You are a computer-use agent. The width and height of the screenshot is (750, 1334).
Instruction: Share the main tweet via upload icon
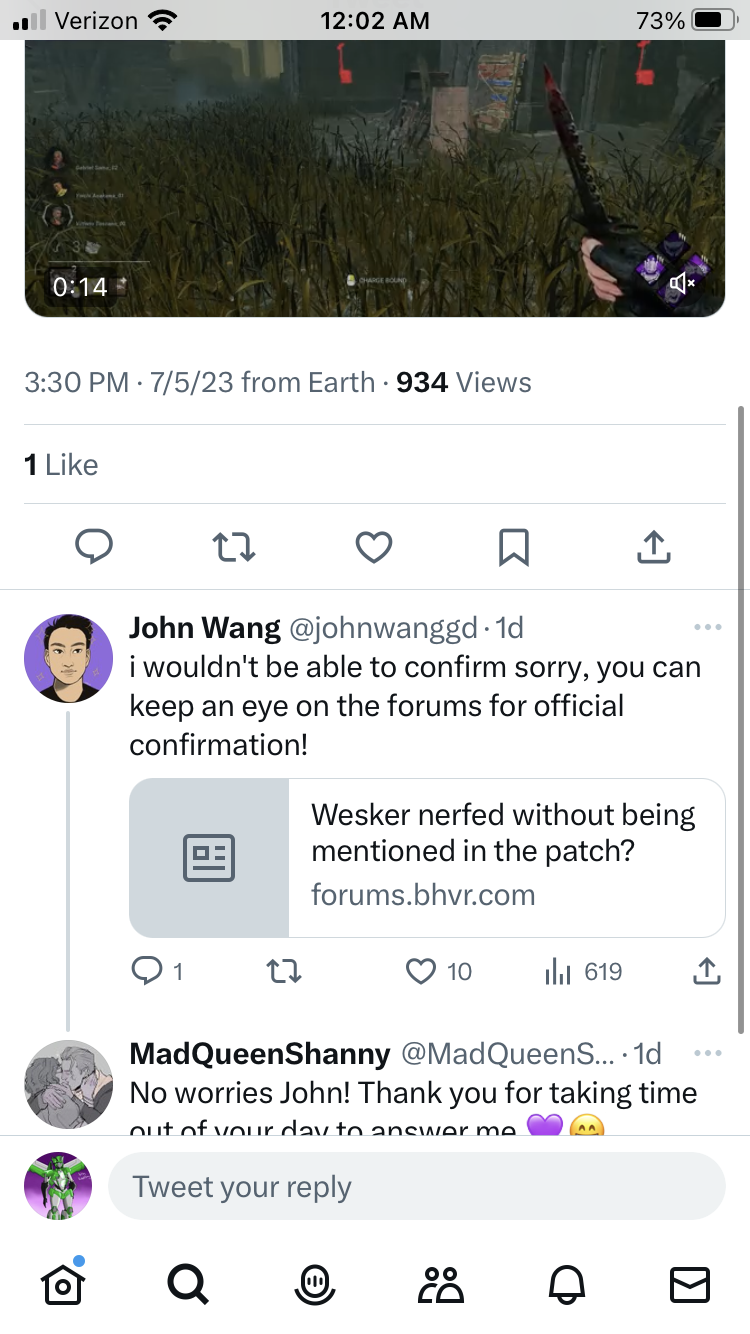tap(653, 546)
